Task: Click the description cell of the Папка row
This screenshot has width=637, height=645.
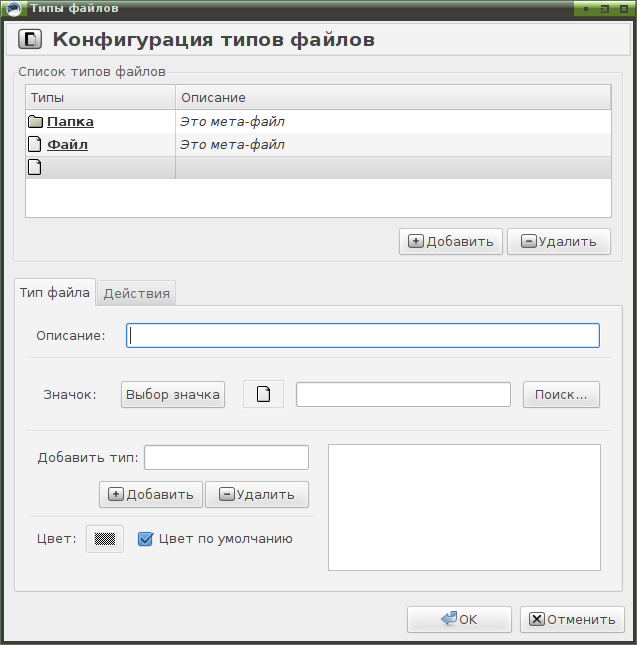Action: [394, 122]
